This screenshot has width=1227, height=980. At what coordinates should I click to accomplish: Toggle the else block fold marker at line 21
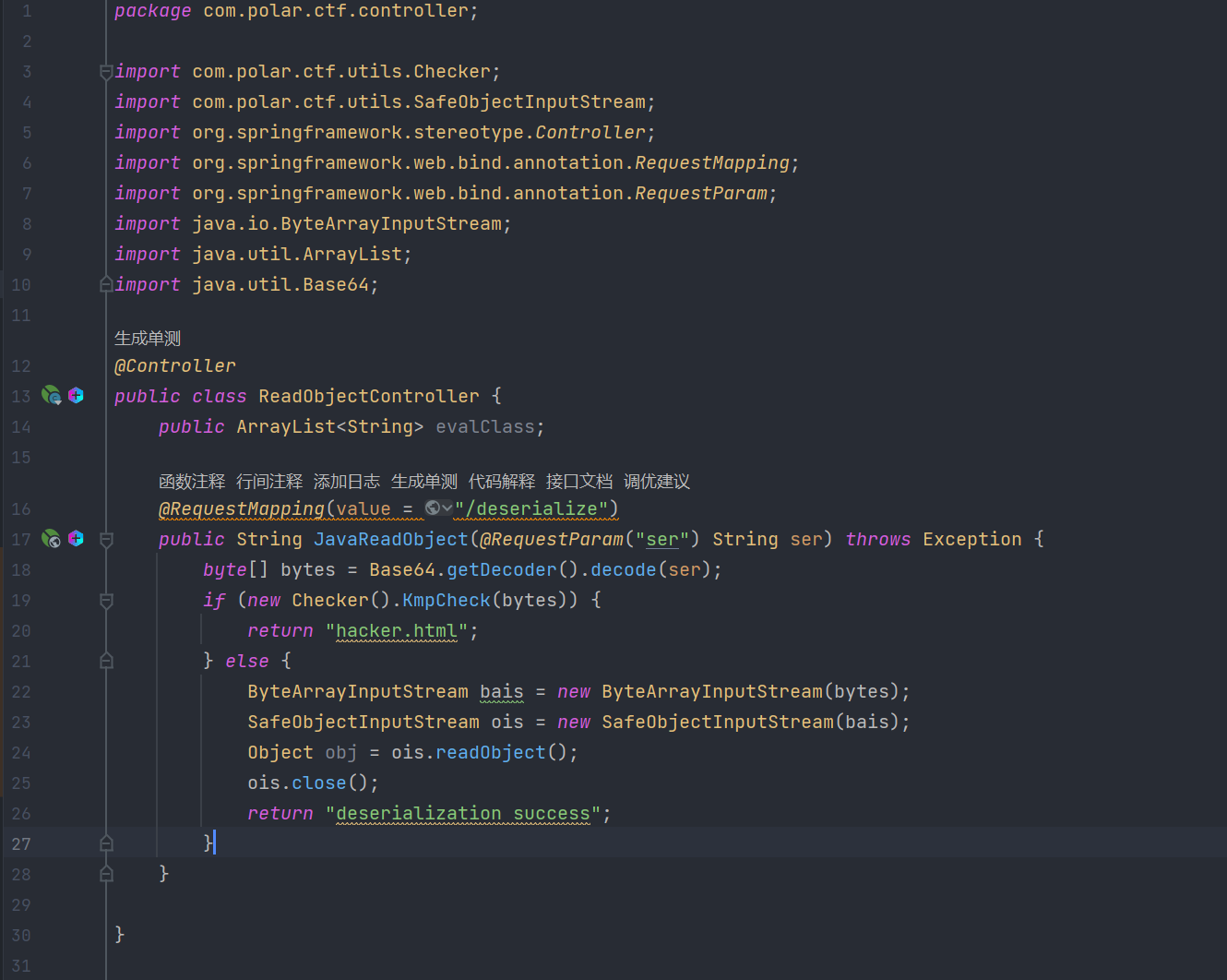tap(106, 662)
